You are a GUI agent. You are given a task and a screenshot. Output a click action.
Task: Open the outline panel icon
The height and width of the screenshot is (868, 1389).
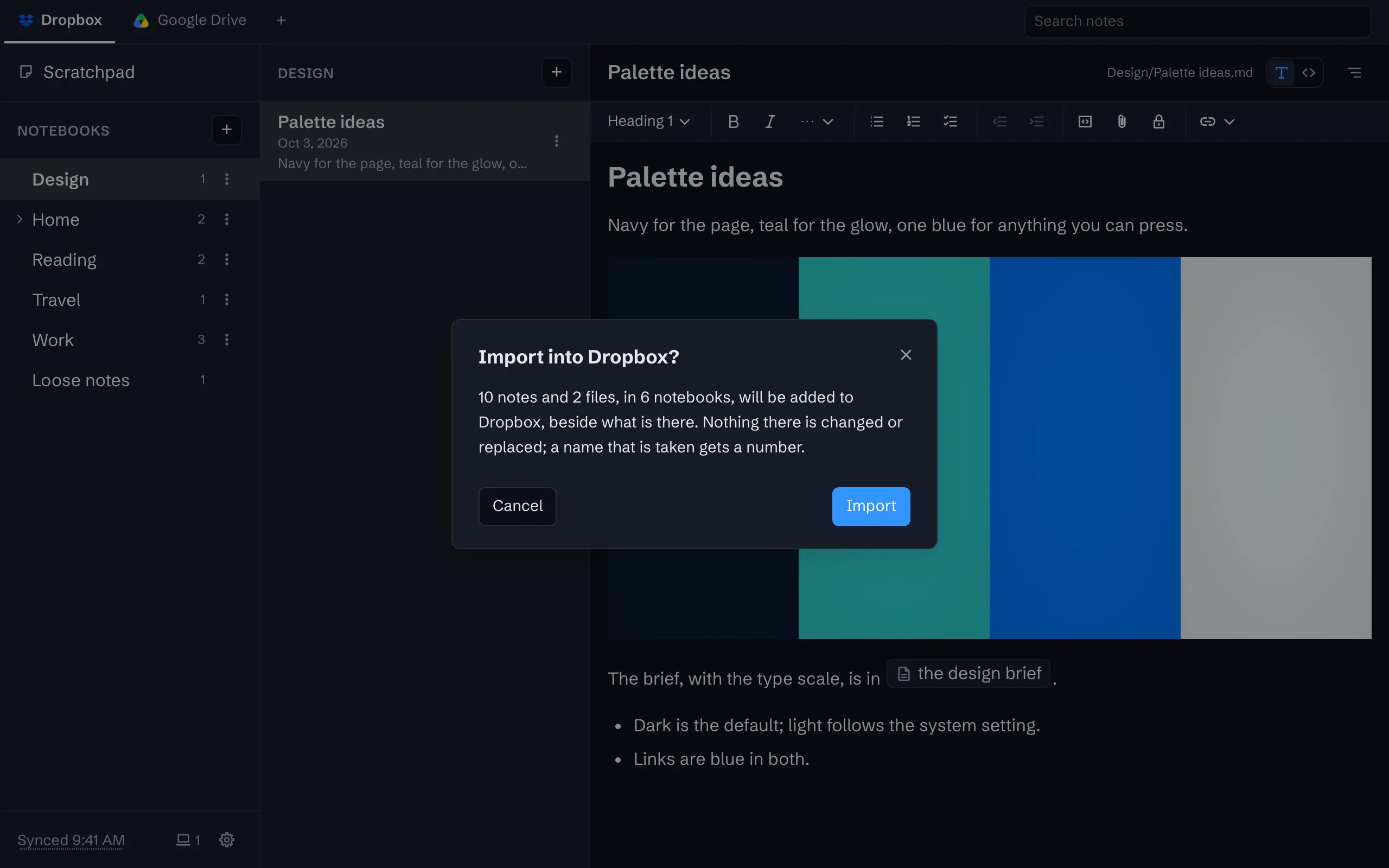1355,73
